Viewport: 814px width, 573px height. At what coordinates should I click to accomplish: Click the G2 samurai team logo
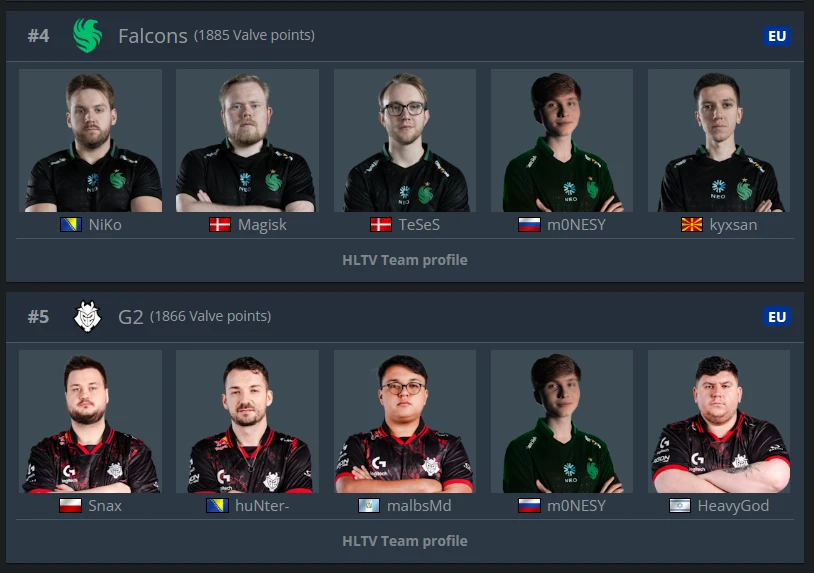[87, 316]
